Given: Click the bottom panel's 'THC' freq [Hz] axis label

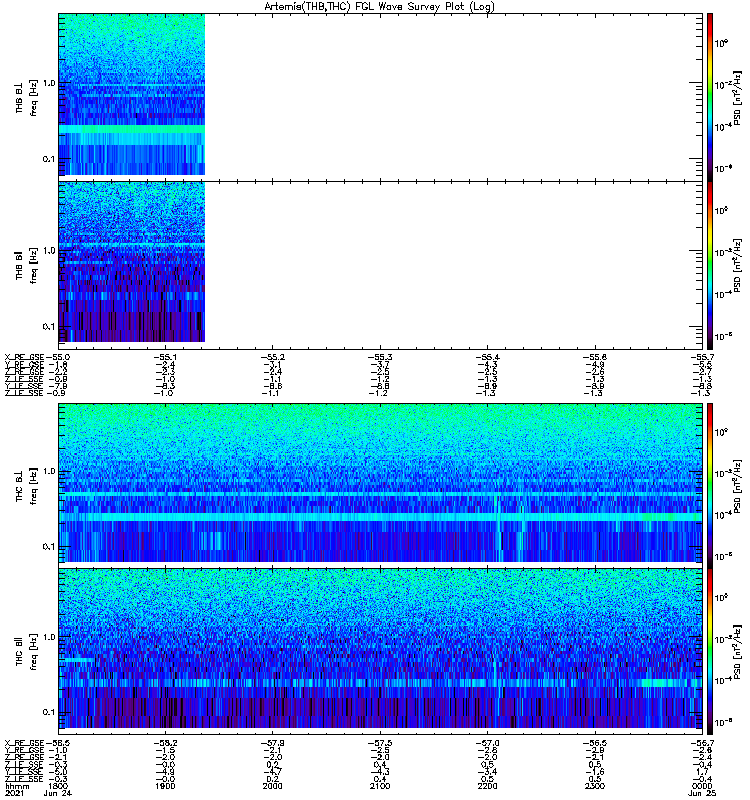Looking at the screenshot, I should click(27, 652).
